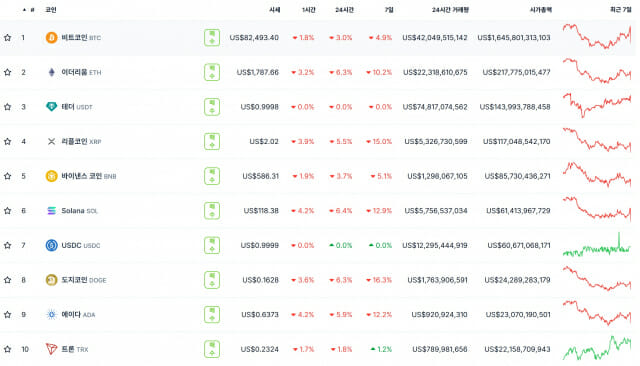The height and width of the screenshot is (366, 640).
Task: Click the USDC green 7-day sparkline chart
Action: click(x=597, y=245)
